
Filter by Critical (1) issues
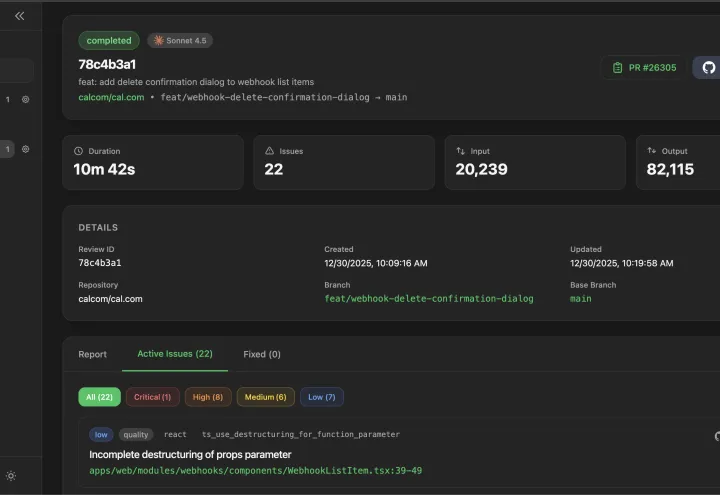pyautogui.click(x=152, y=397)
